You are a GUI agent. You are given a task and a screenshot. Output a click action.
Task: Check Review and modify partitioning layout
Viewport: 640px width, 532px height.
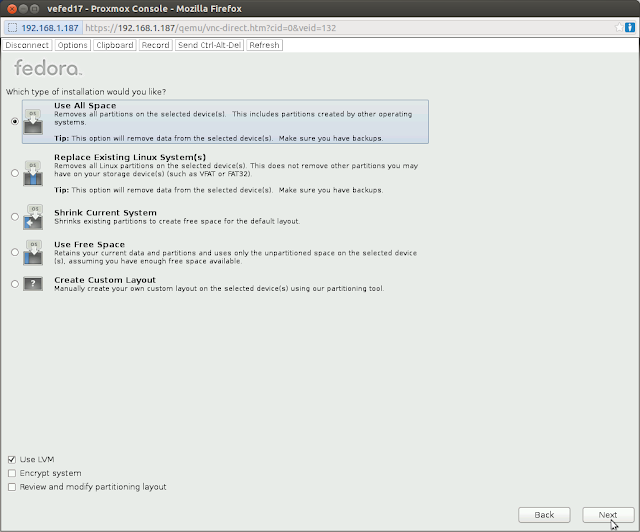click(x=12, y=487)
